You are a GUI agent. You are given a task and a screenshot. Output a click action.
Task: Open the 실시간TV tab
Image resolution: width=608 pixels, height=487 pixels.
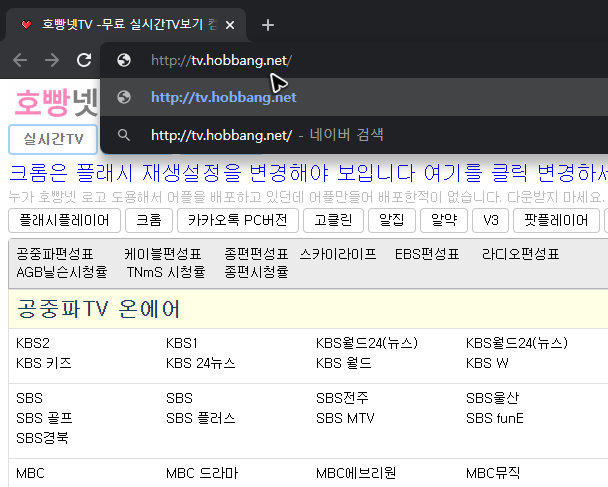click(x=53, y=139)
